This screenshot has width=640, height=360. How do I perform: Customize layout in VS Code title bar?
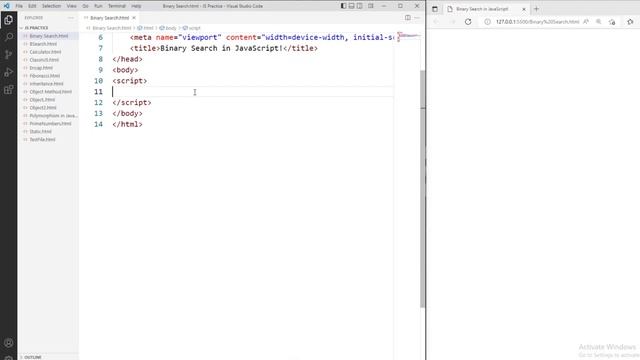tap(371, 6)
